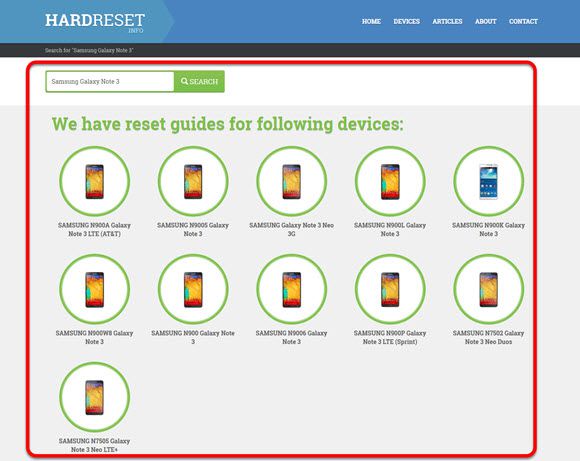Open the SAMSUNG N9005 Galaxy Note 3 text link
The image size is (580, 461).
(x=193, y=229)
